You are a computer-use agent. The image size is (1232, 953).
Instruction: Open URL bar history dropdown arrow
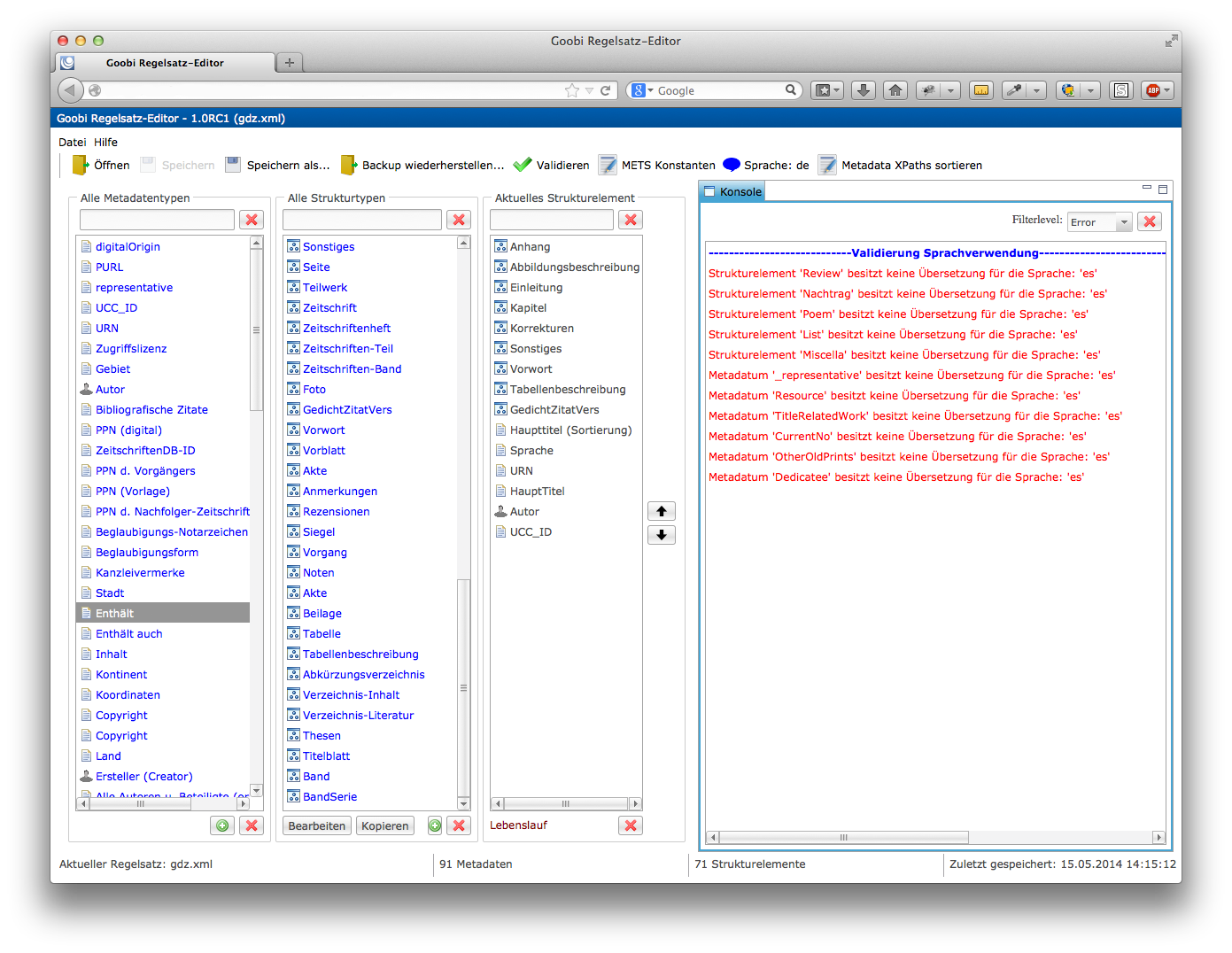pos(589,90)
